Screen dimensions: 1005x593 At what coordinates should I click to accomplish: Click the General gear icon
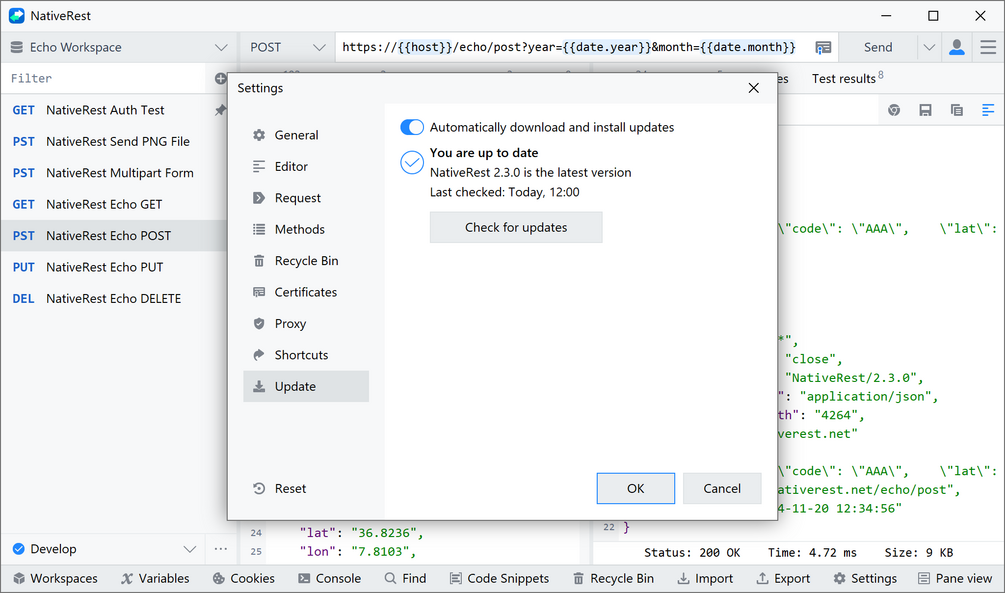tap(259, 135)
